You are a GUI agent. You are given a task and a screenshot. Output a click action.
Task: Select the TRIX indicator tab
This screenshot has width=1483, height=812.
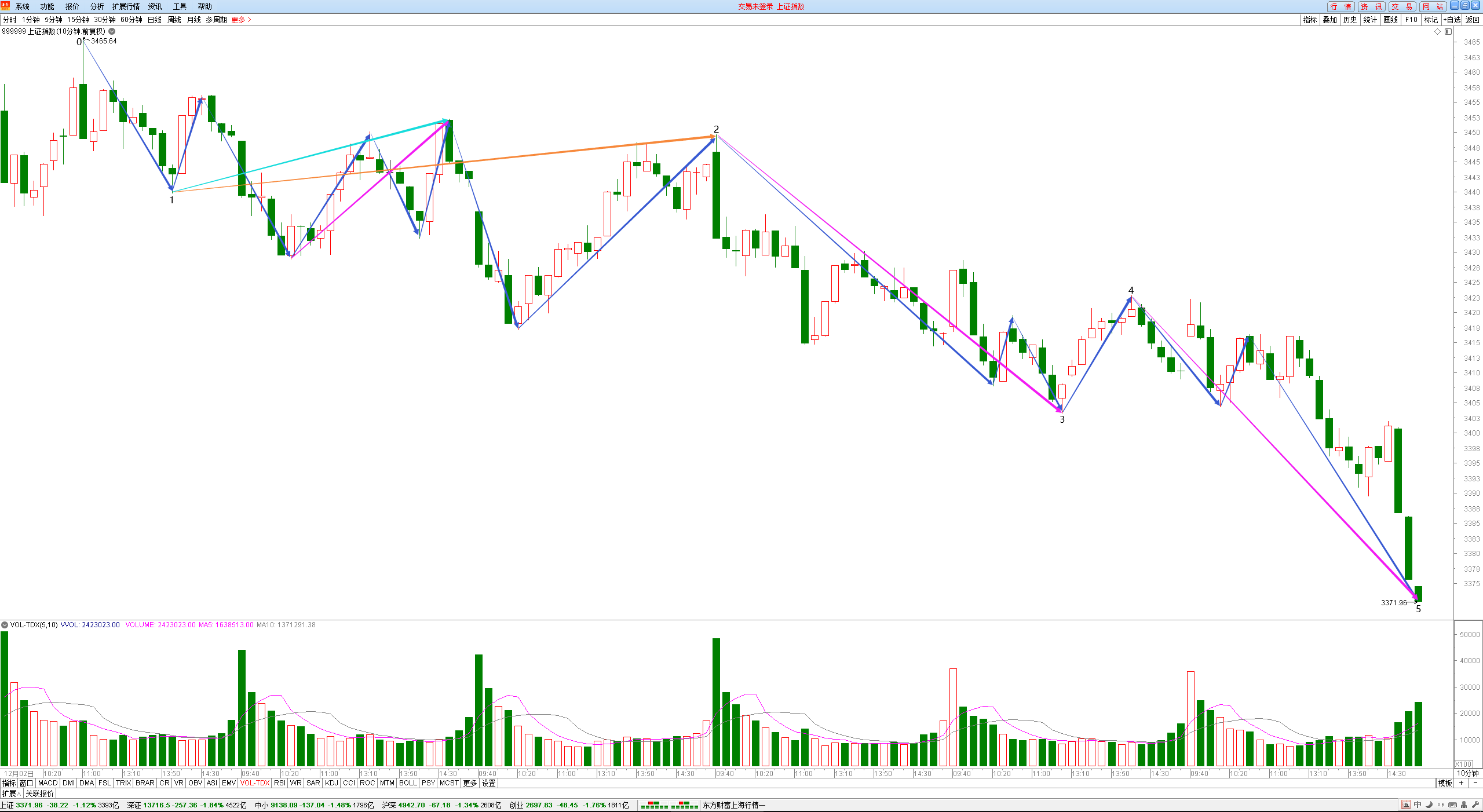click(123, 783)
